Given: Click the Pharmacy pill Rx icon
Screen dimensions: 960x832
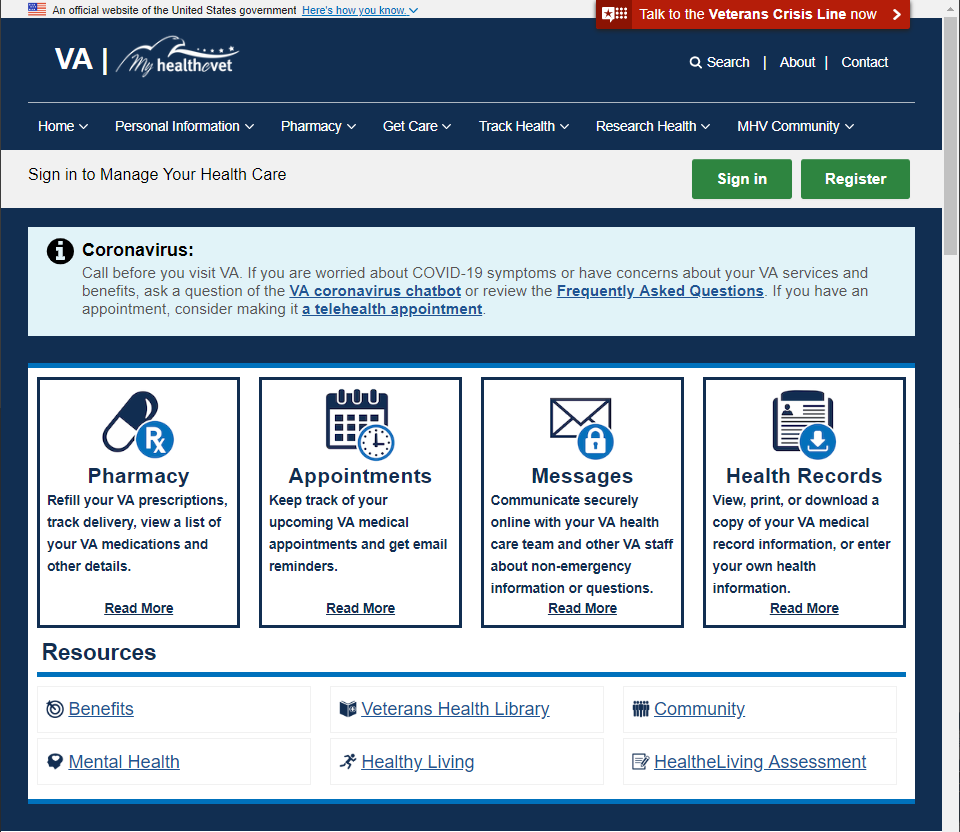Looking at the screenshot, I should [138, 424].
